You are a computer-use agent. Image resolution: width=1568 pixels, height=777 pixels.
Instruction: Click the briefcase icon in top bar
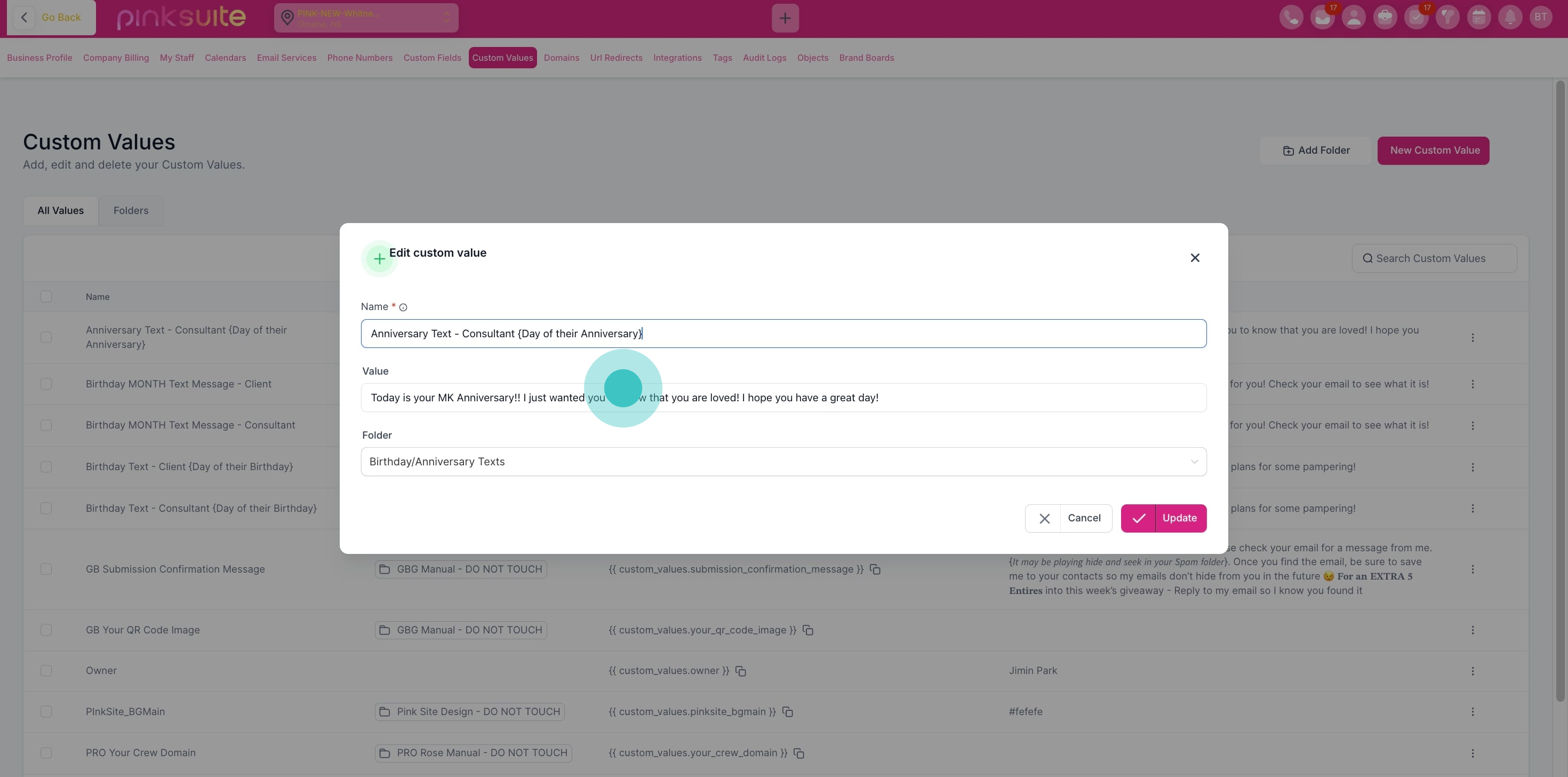coord(1385,17)
